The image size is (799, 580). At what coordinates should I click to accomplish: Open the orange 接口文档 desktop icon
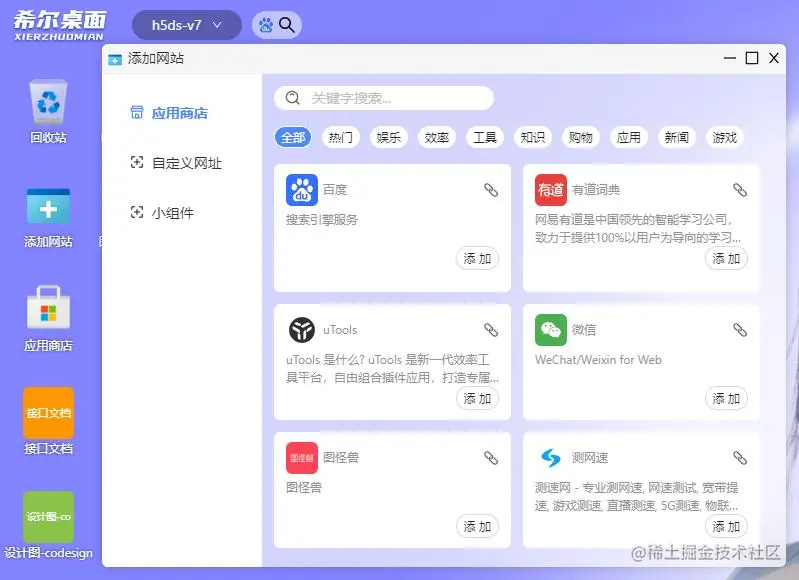point(48,412)
